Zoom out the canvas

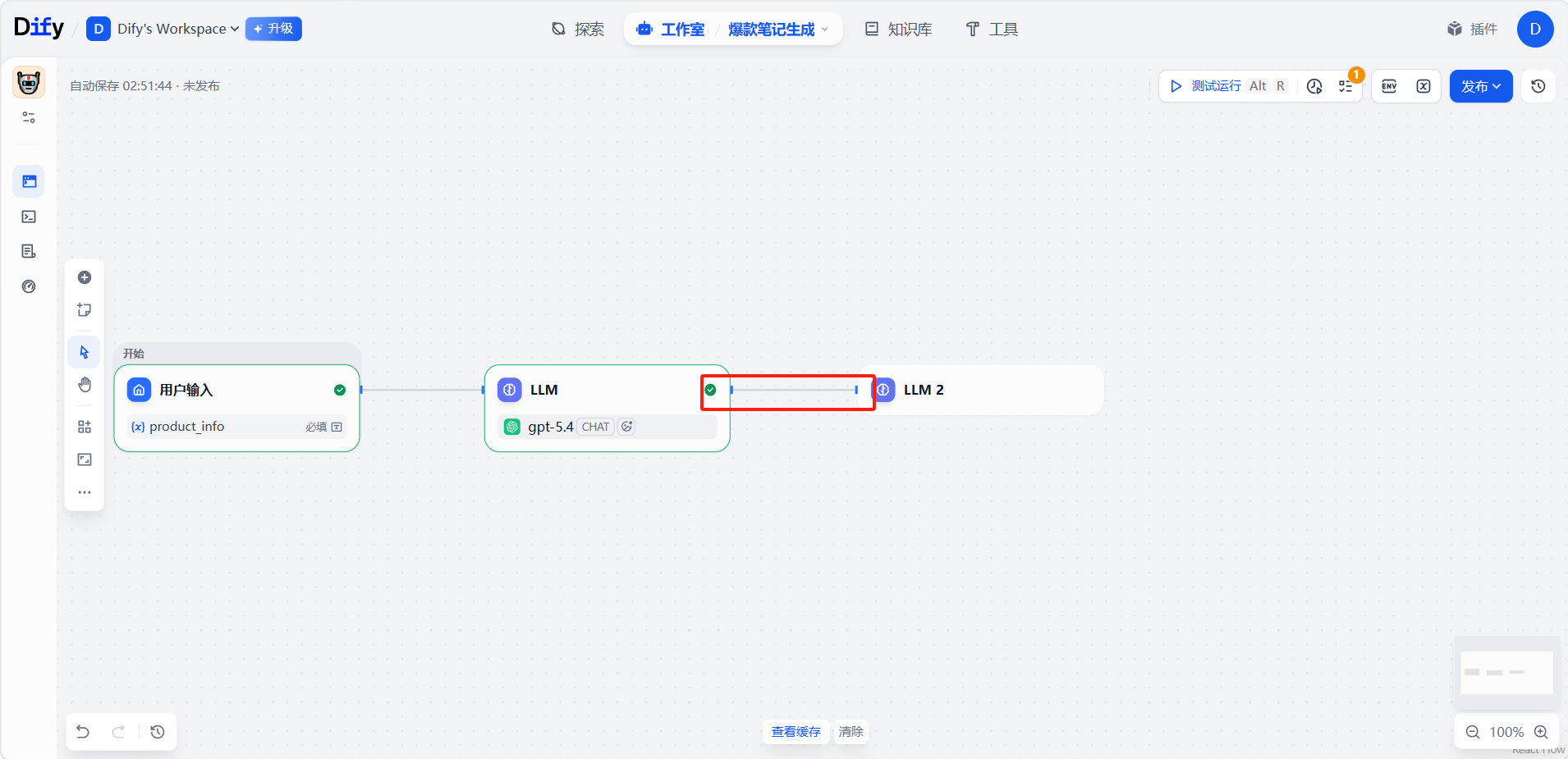[x=1473, y=732]
